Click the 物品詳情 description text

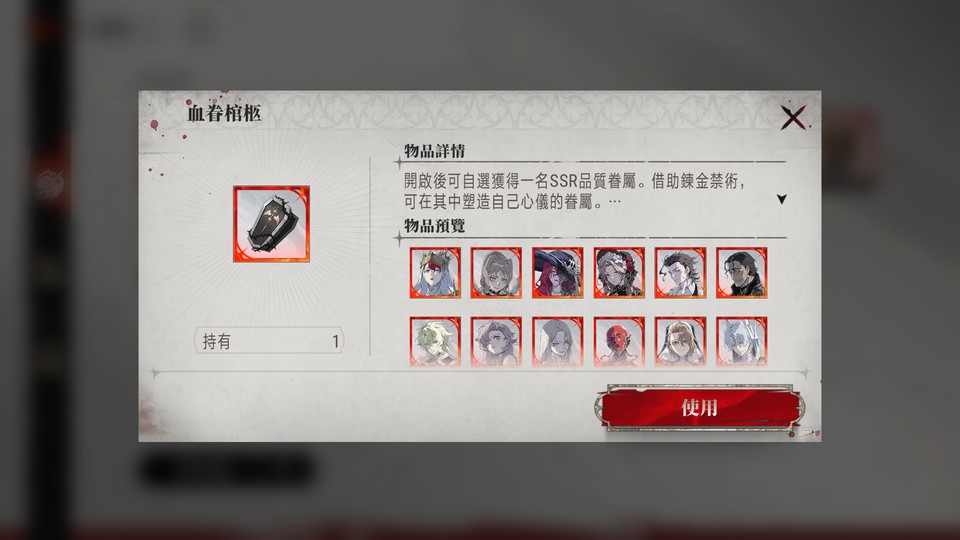[x=574, y=191]
